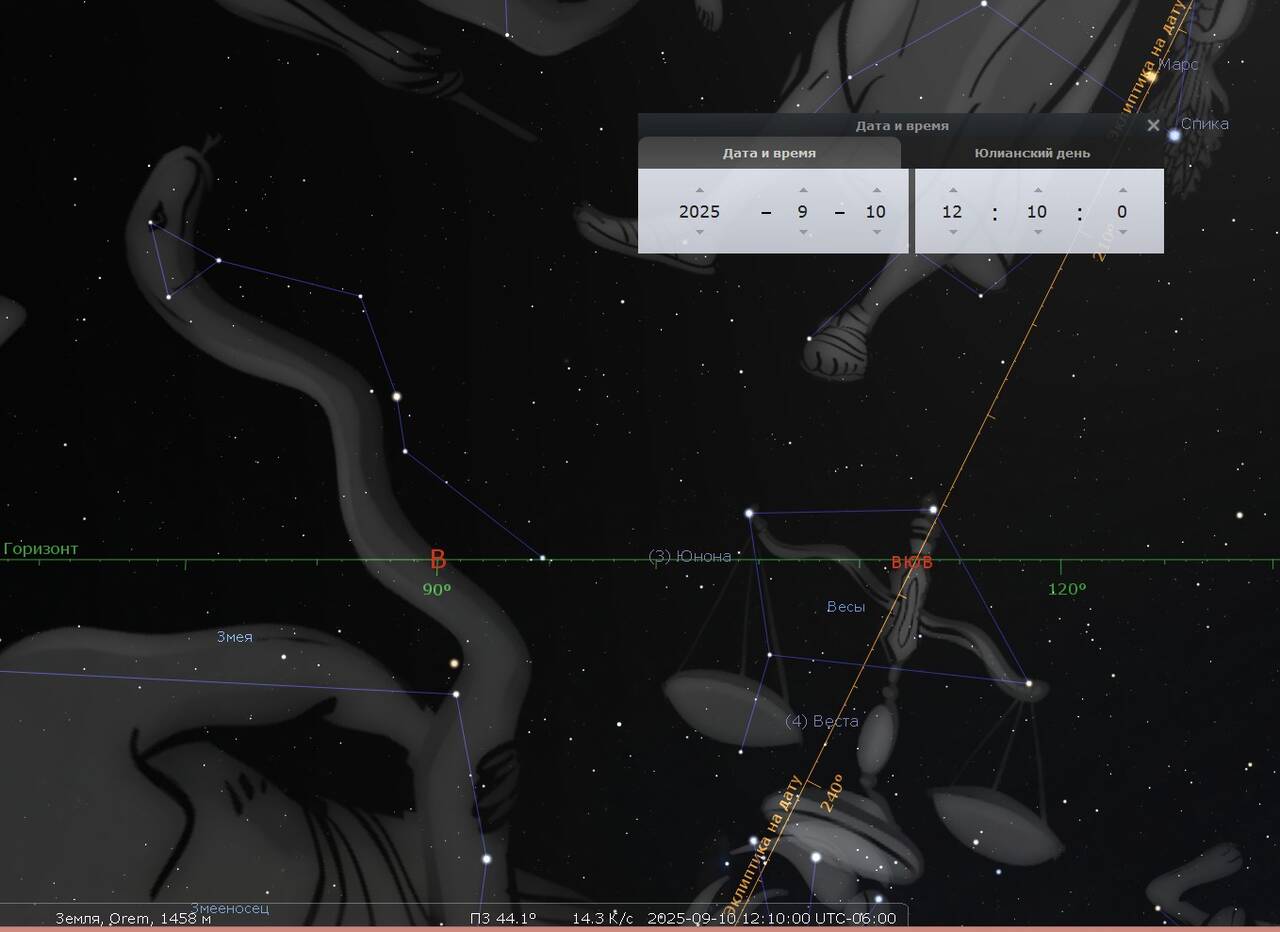Click the down arrow below month 9
The height and width of the screenshot is (932, 1280).
803,232
